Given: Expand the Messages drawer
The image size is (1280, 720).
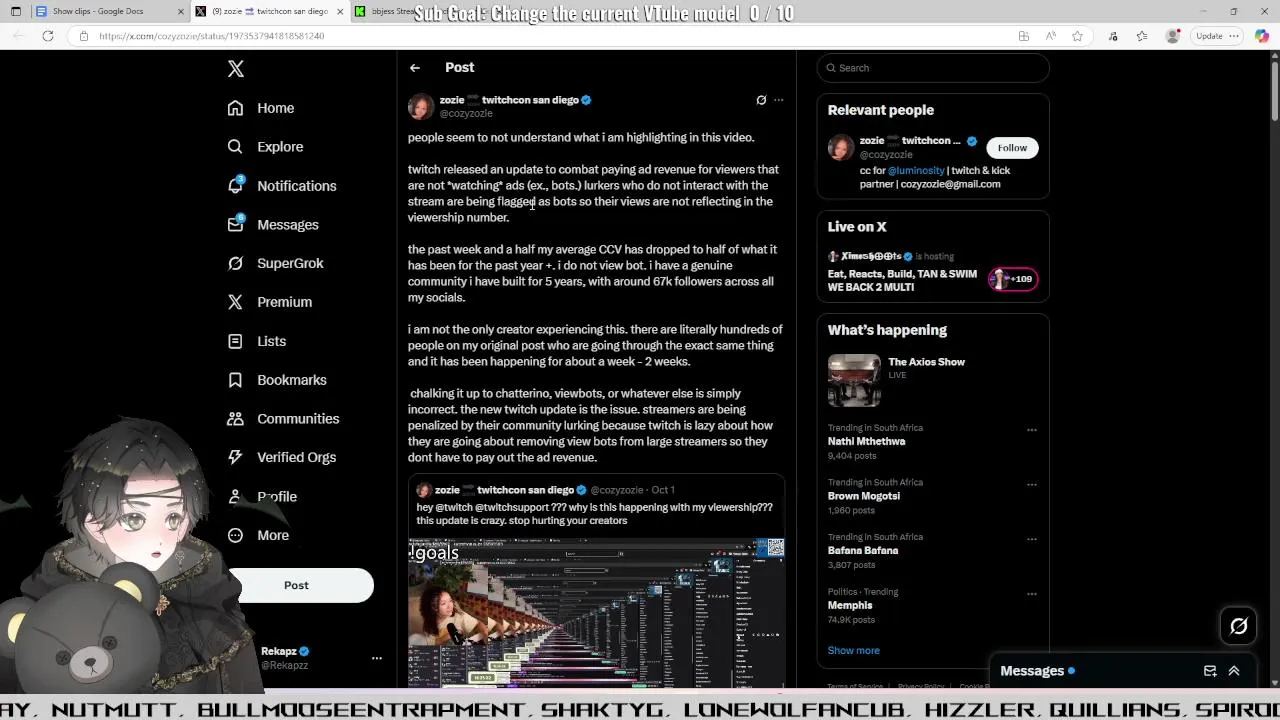Looking at the screenshot, I should coord(1234,671).
